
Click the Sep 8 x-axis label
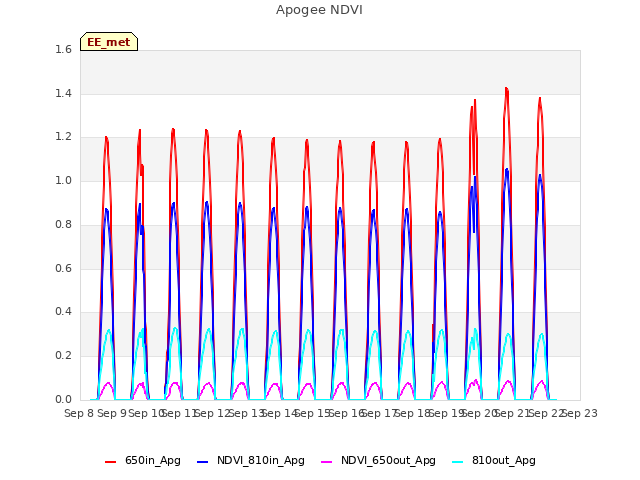79,413
